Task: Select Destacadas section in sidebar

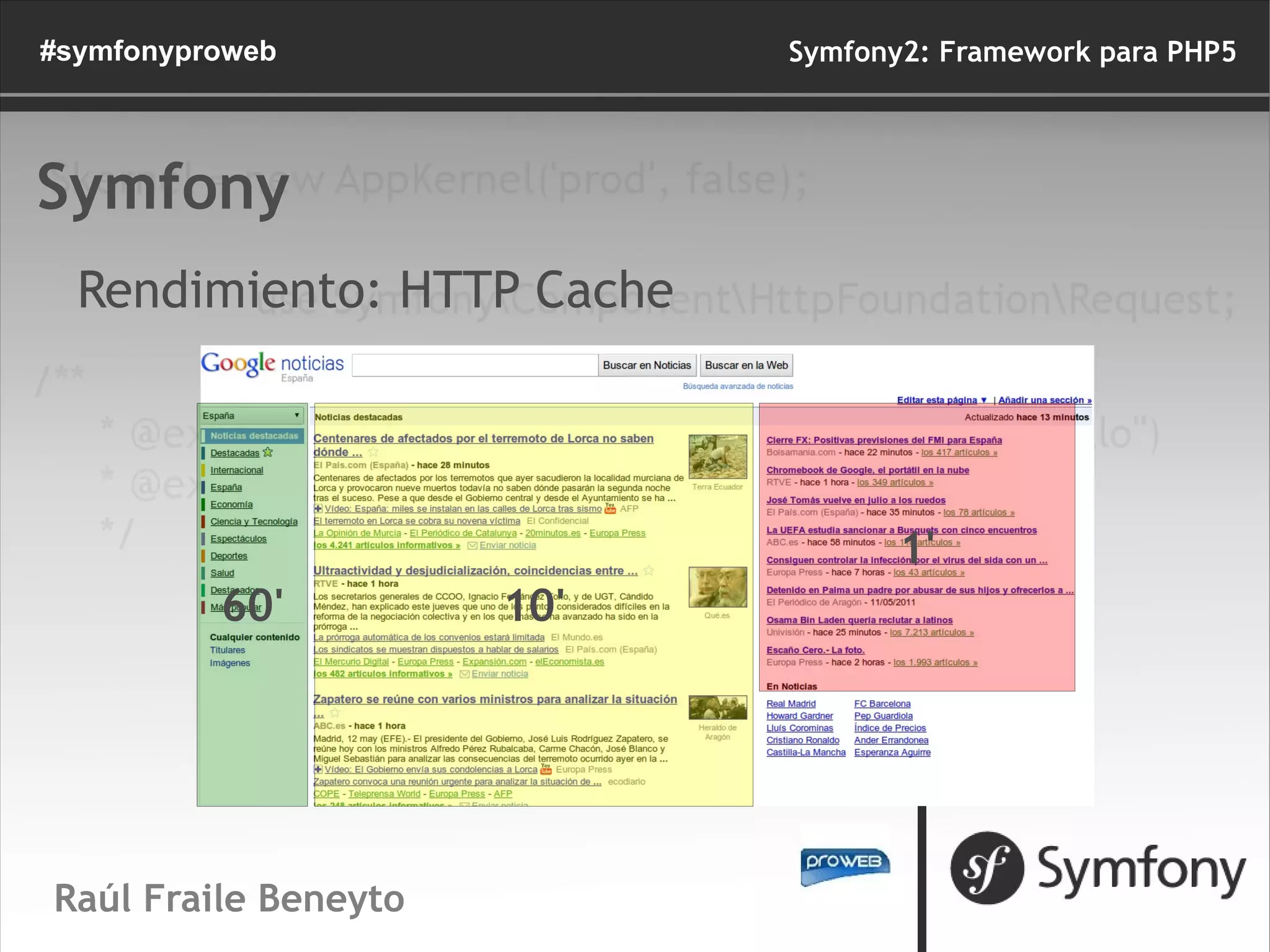Action: [234, 453]
